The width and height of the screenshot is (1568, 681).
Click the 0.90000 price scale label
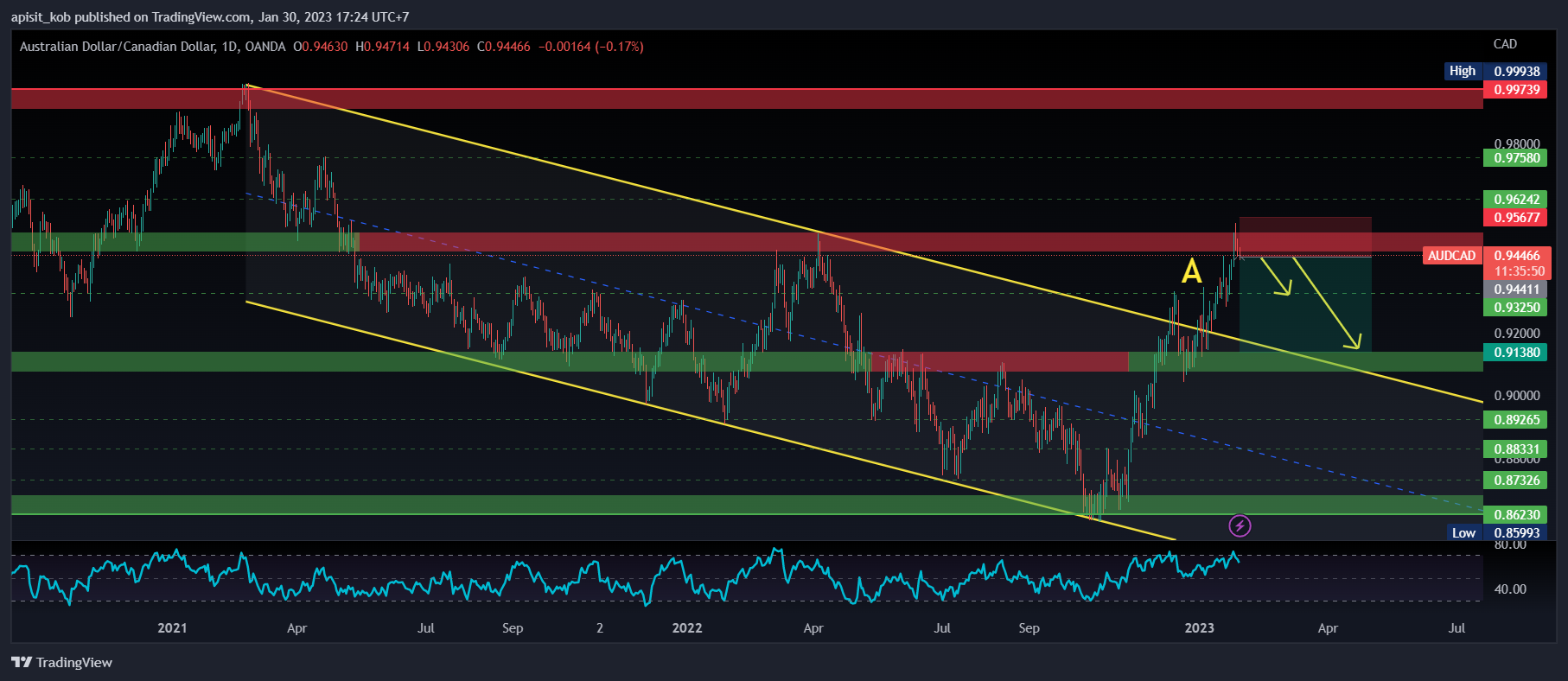[x=1517, y=396]
